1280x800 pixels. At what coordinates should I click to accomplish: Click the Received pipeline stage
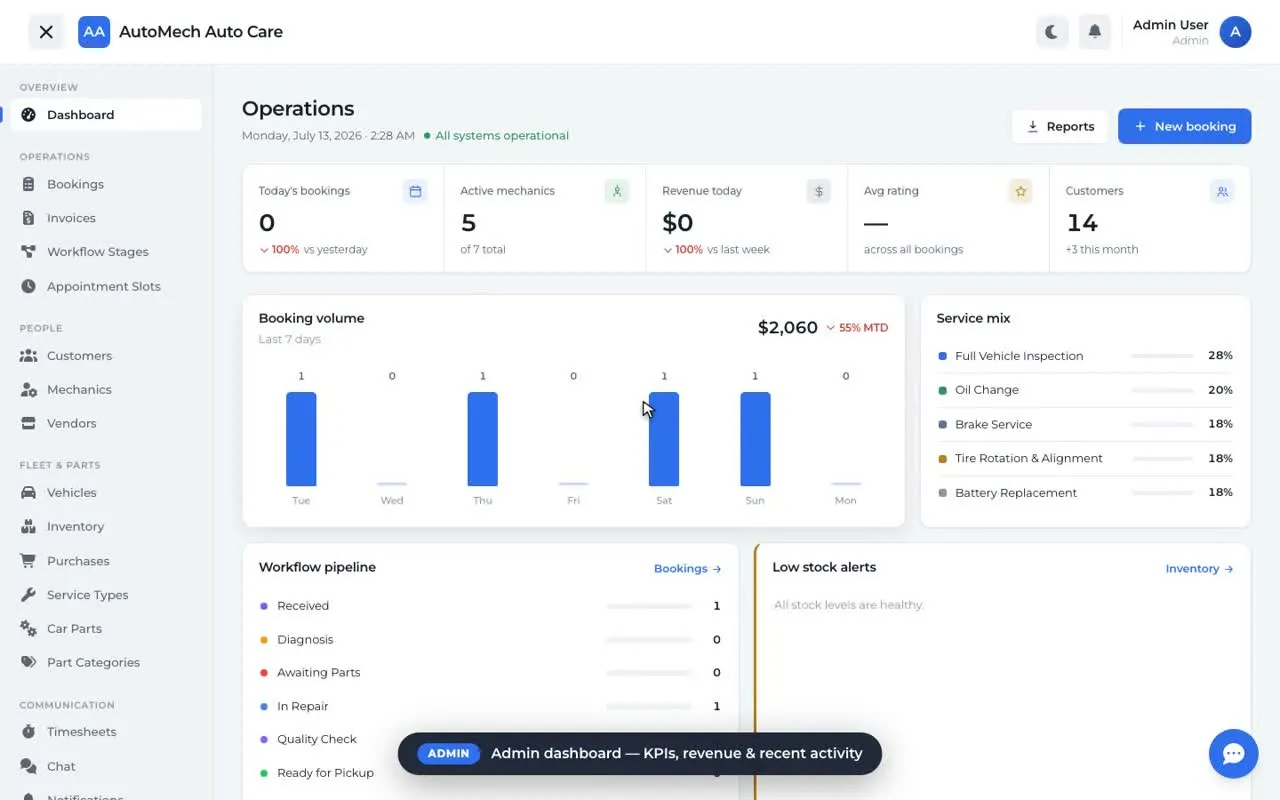[490, 606]
